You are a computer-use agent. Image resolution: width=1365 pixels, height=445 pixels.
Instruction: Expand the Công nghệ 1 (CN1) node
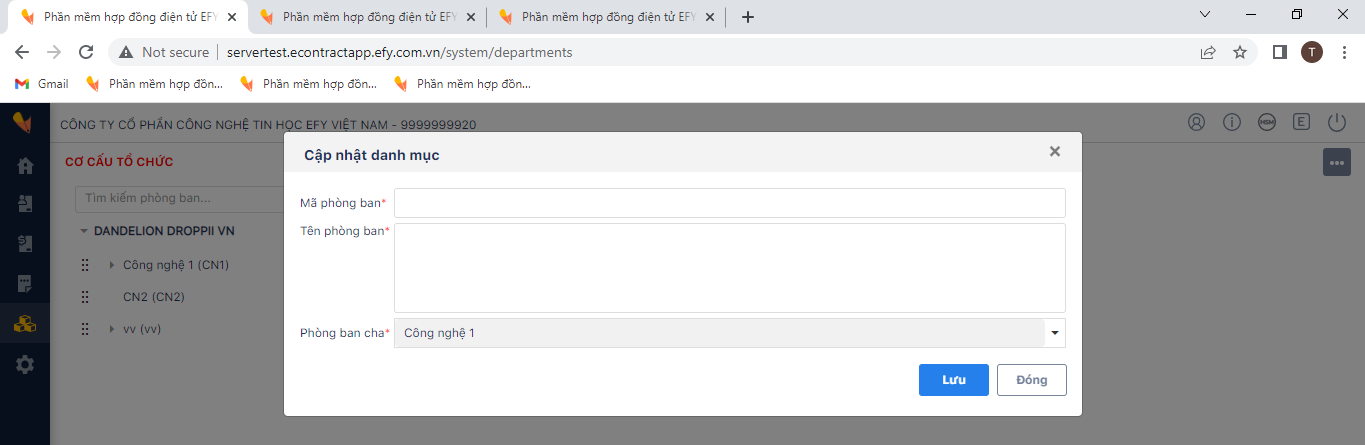pyautogui.click(x=112, y=265)
